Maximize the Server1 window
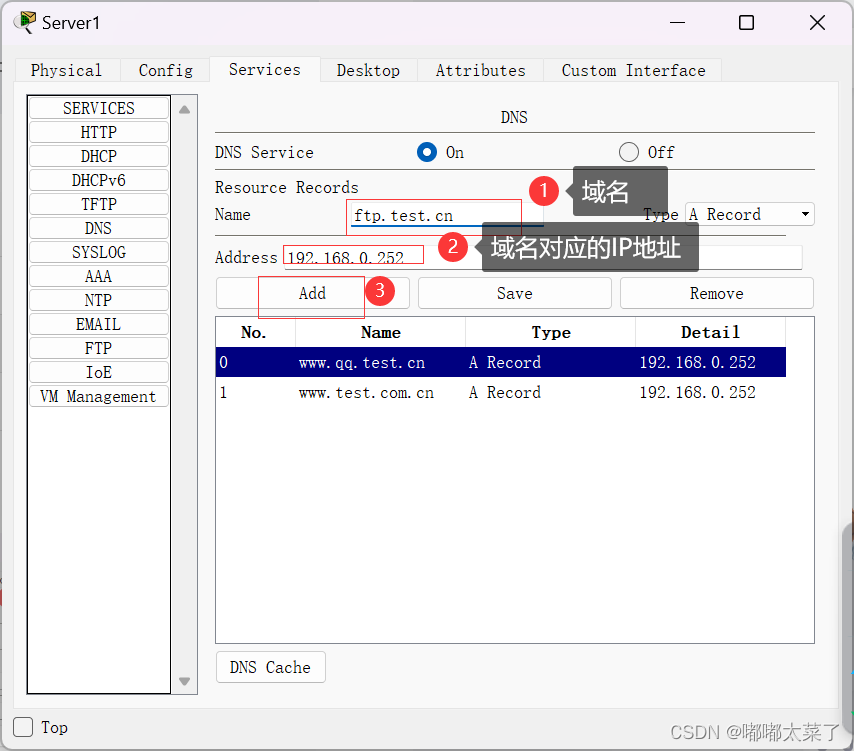This screenshot has width=854, height=751. (x=746, y=23)
